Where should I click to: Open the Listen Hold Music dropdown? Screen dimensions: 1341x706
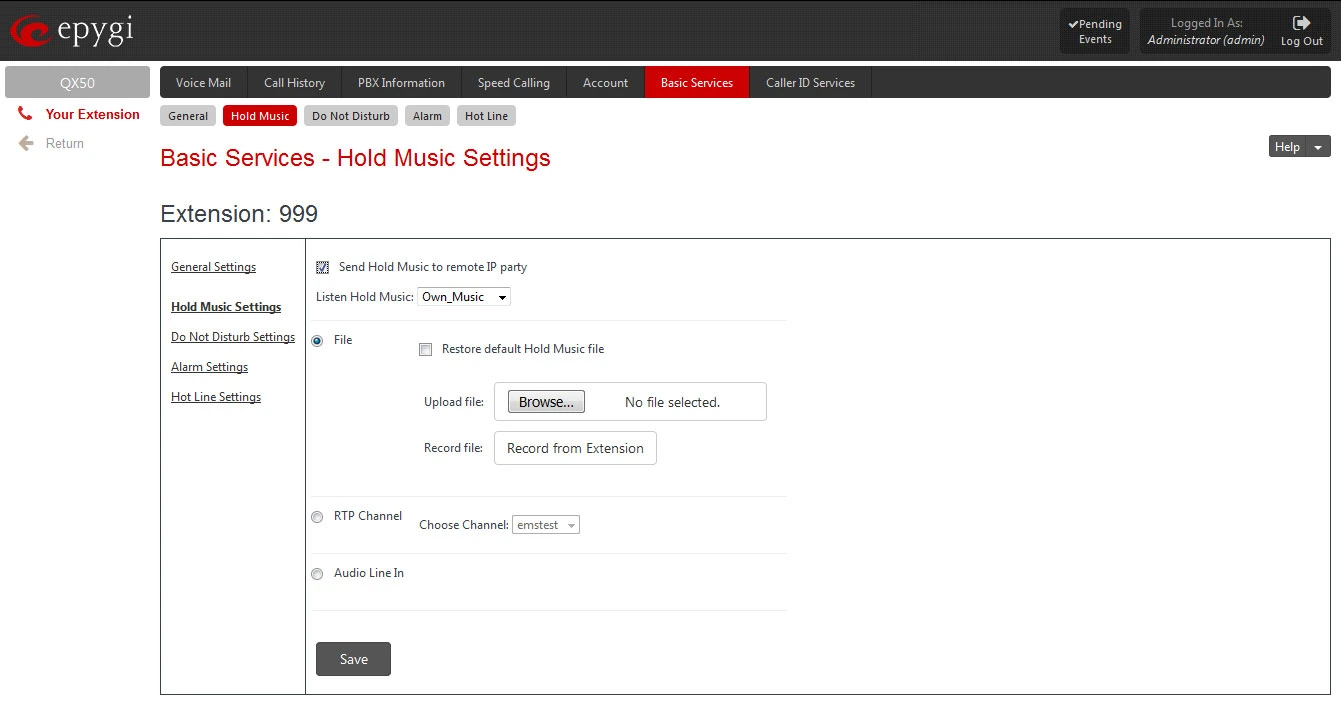click(464, 297)
